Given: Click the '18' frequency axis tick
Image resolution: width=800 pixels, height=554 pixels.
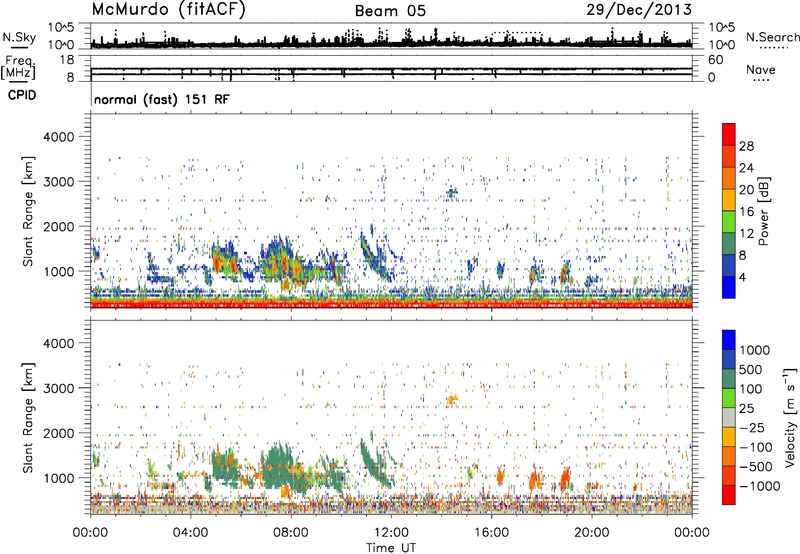Looking at the screenshot, I should 67,60.
